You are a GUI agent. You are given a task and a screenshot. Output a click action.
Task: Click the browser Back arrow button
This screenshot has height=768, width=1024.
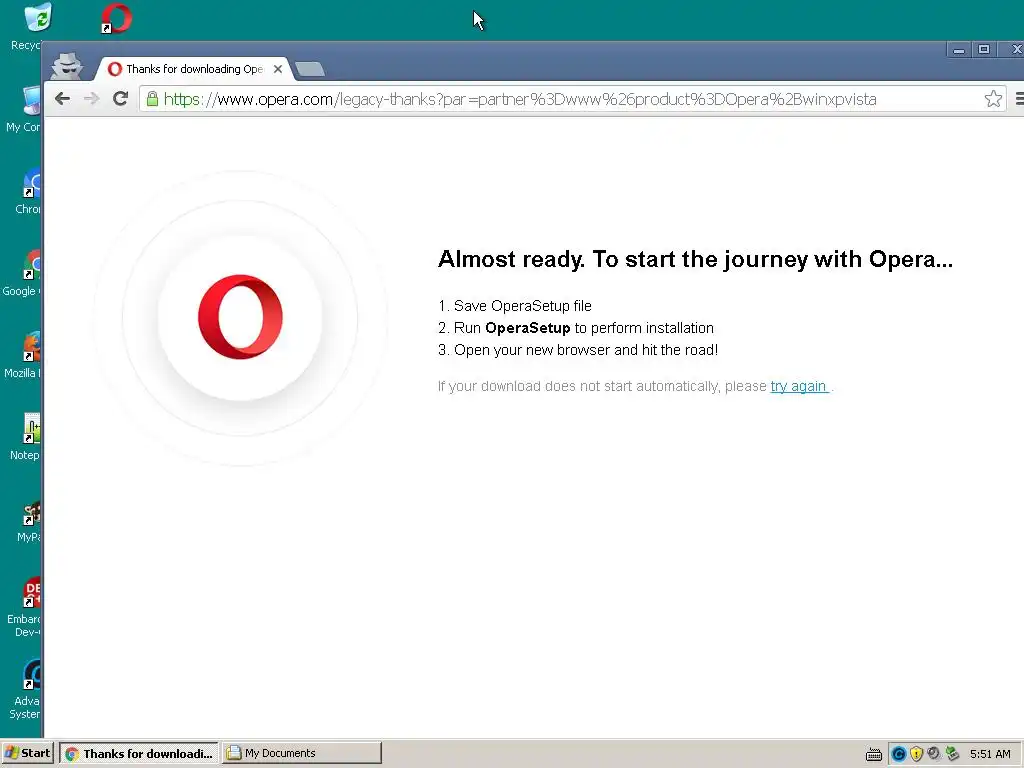pos(63,99)
